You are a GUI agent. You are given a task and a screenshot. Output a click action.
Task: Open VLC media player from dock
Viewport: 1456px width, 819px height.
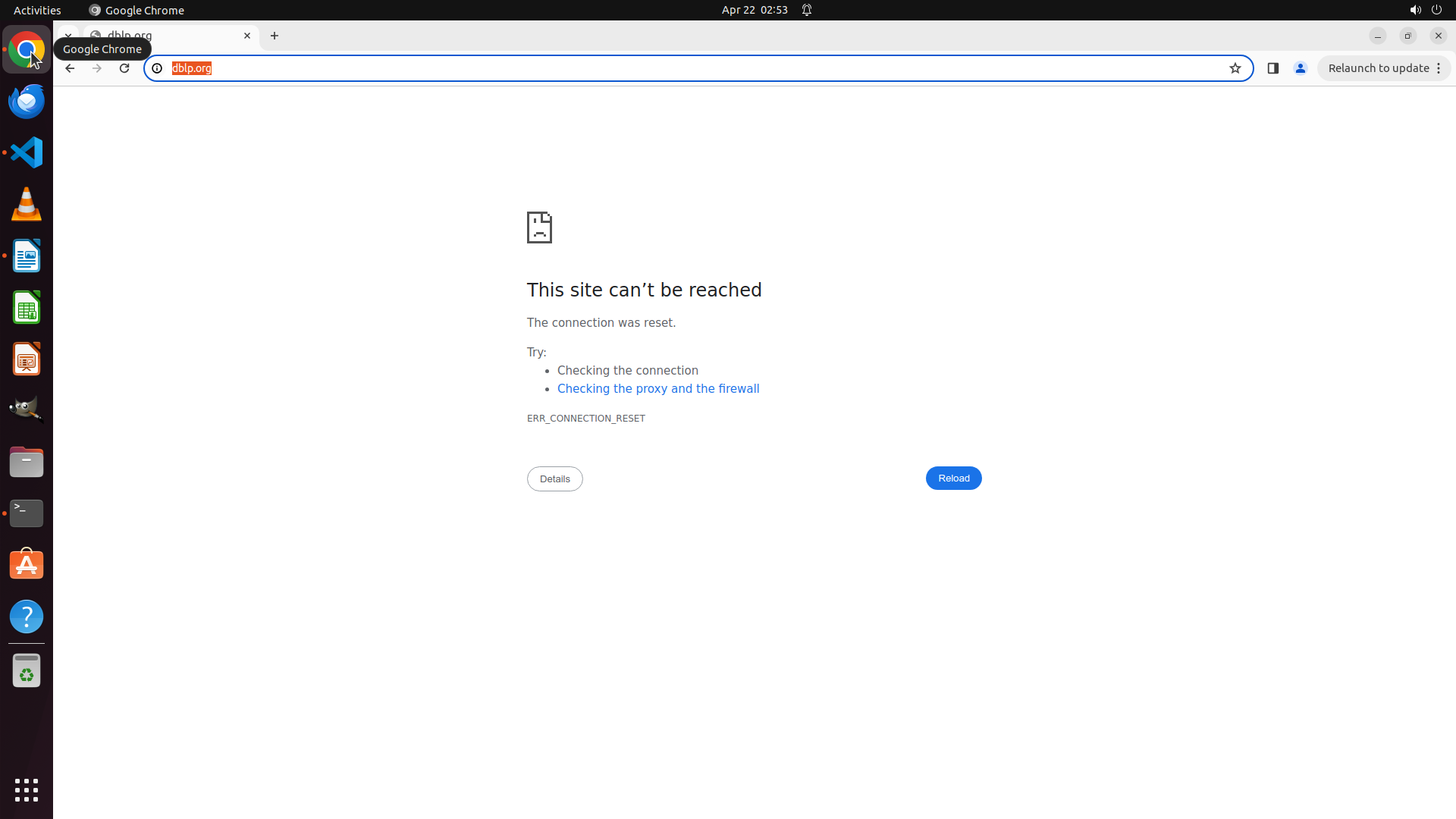point(27,204)
